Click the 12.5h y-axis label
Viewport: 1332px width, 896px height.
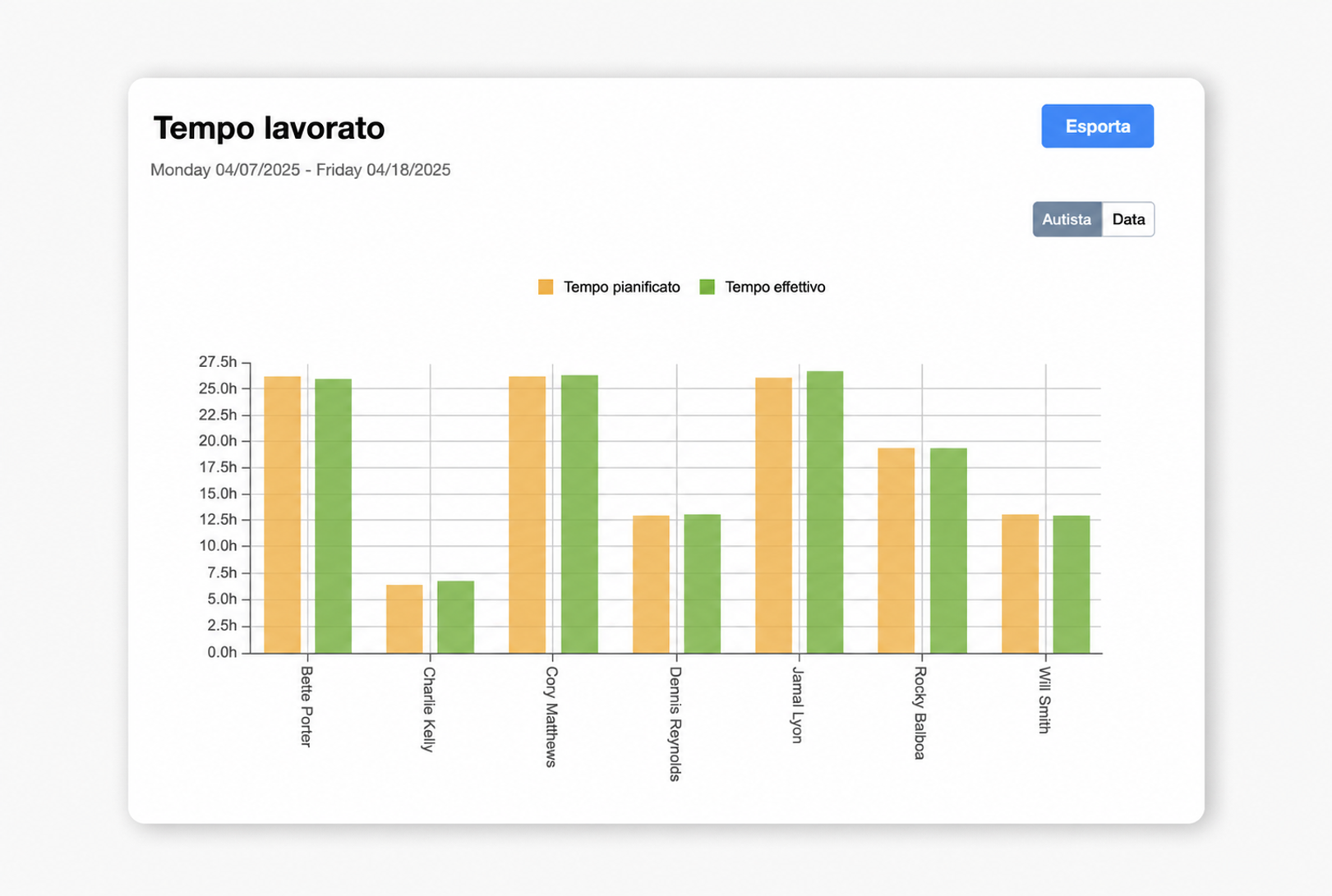click(x=218, y=520)
